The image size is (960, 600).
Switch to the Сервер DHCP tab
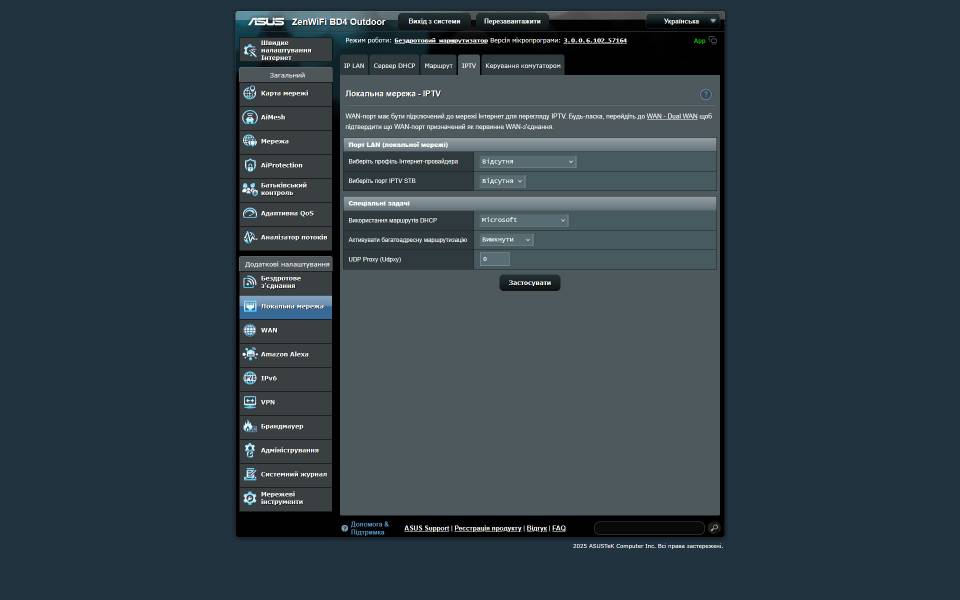coord(394,66)
